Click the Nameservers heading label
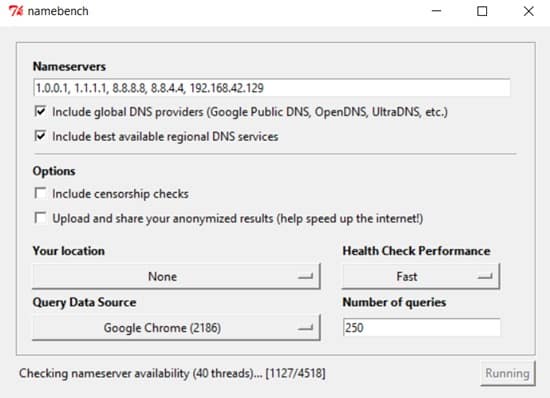This screenshot has height=398, width=550. click(x=69, y=66)
